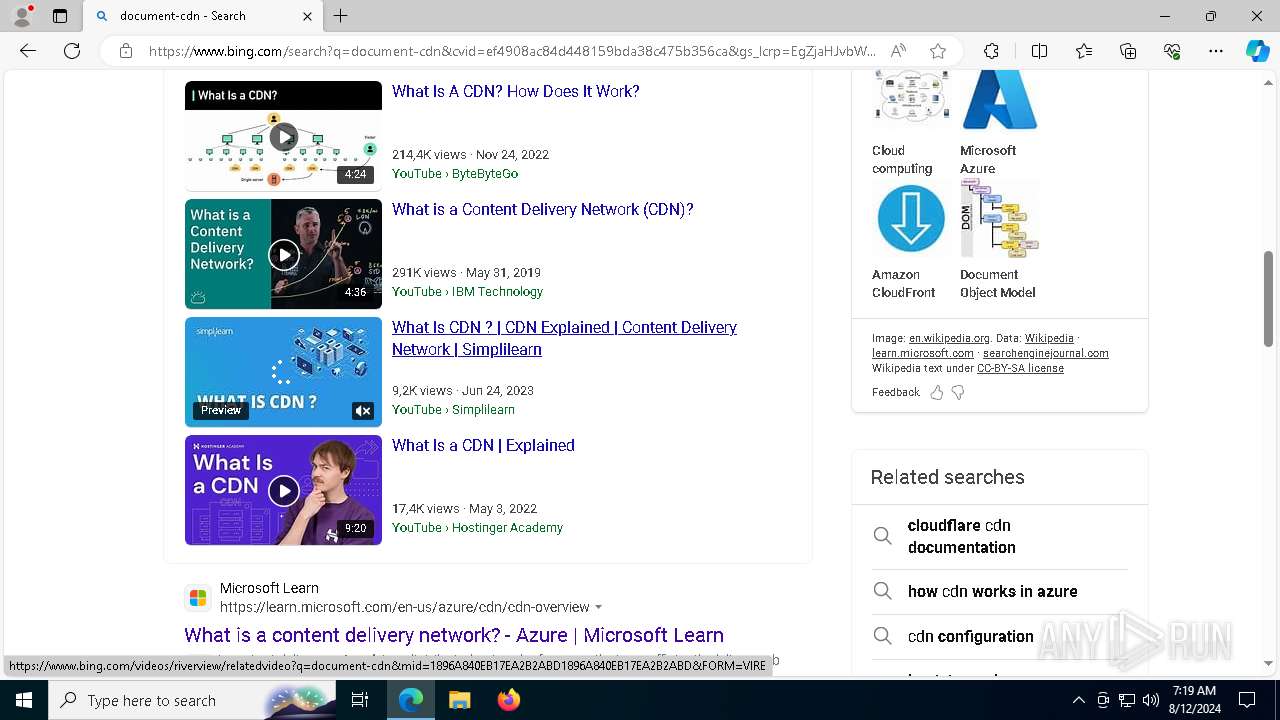Open the Favorites list
The width and height of the screenshot is (1280, 720).
pos(1084,51)
